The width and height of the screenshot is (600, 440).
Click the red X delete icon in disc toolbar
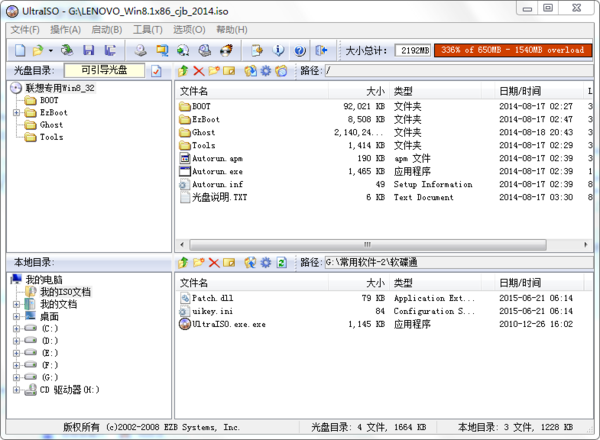(x=198, y=71)
